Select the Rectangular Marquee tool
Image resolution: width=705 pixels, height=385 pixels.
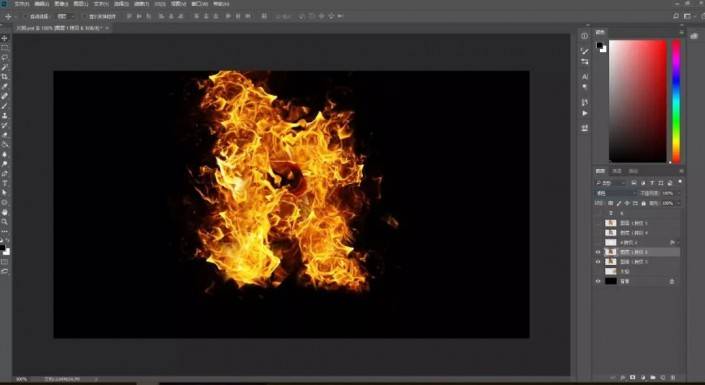[x=5, y=48]
